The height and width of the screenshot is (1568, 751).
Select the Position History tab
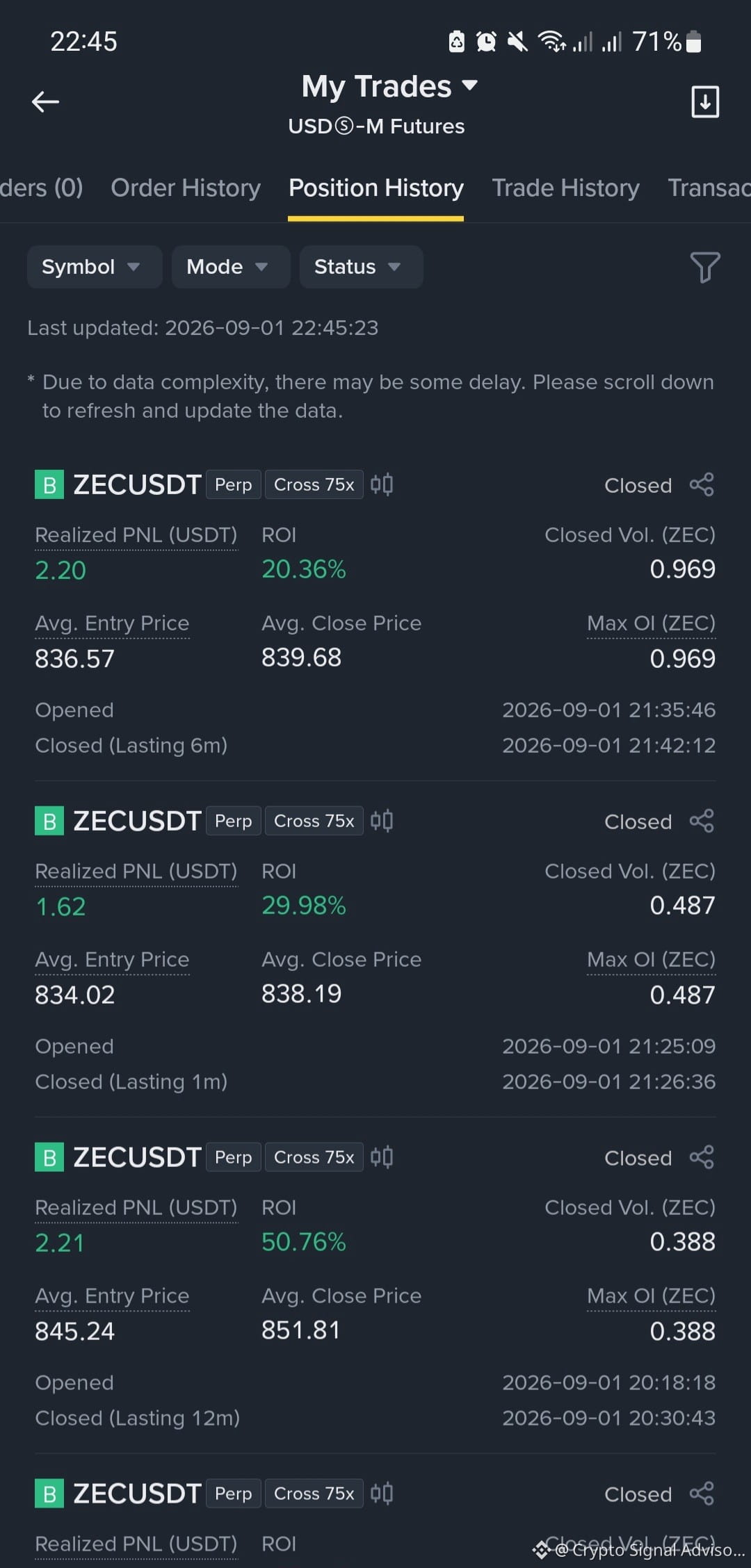tap(376, 188)
